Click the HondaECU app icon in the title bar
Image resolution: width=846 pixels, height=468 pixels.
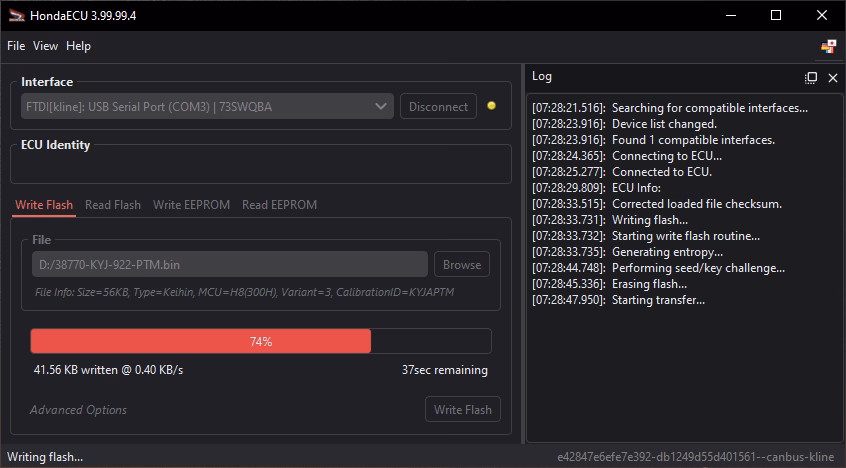point(15,15)
